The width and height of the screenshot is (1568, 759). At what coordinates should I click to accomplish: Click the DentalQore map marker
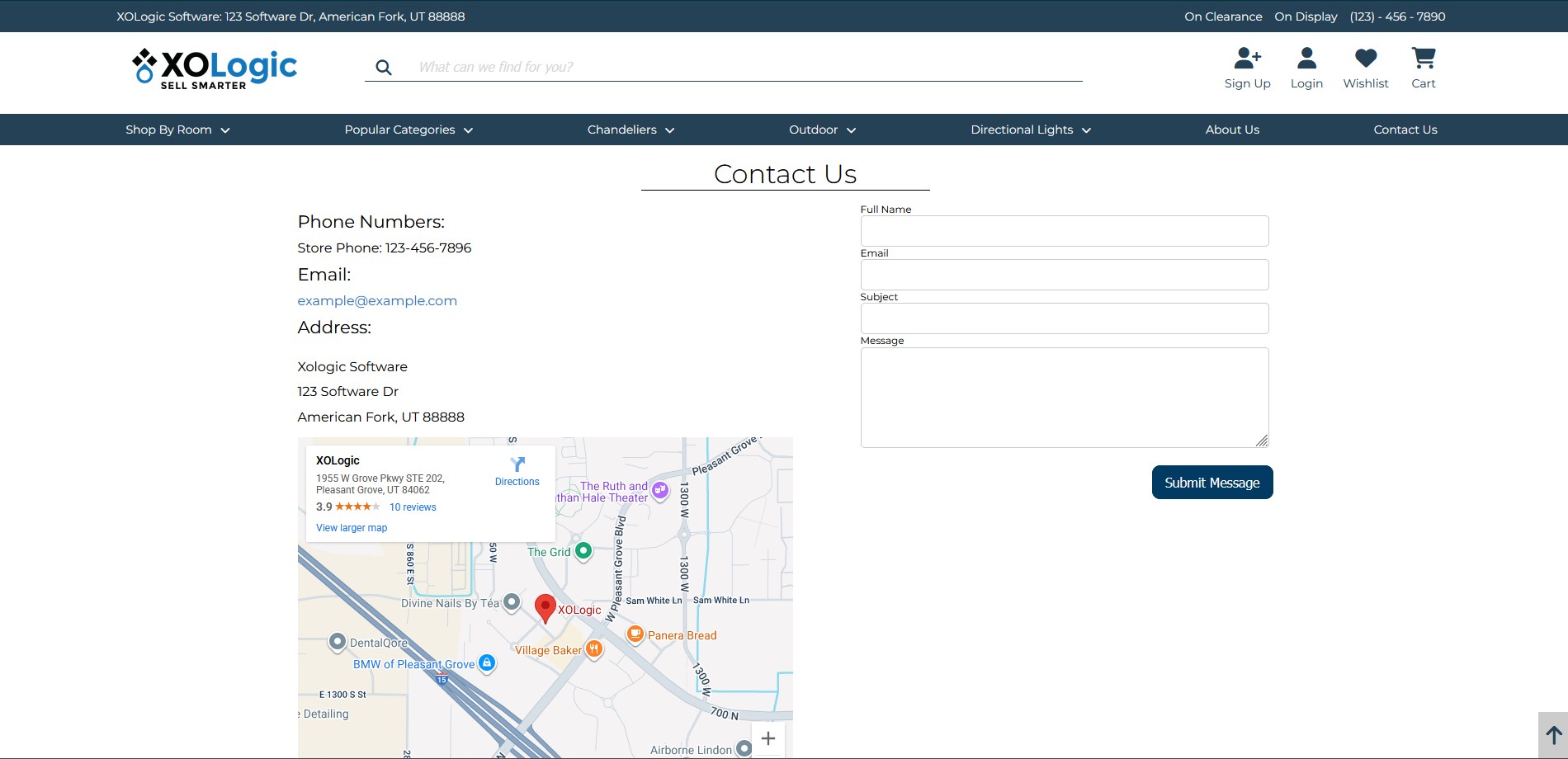point(337,642)
